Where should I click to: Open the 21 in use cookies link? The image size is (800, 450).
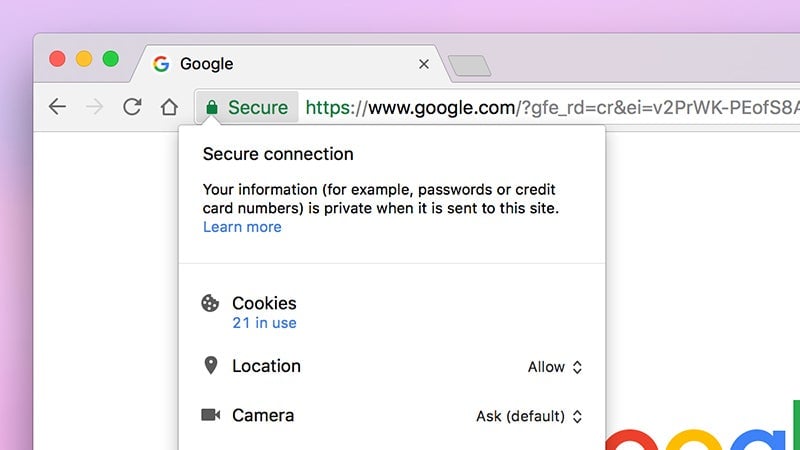pyautogui.click(x=264, y=323)
